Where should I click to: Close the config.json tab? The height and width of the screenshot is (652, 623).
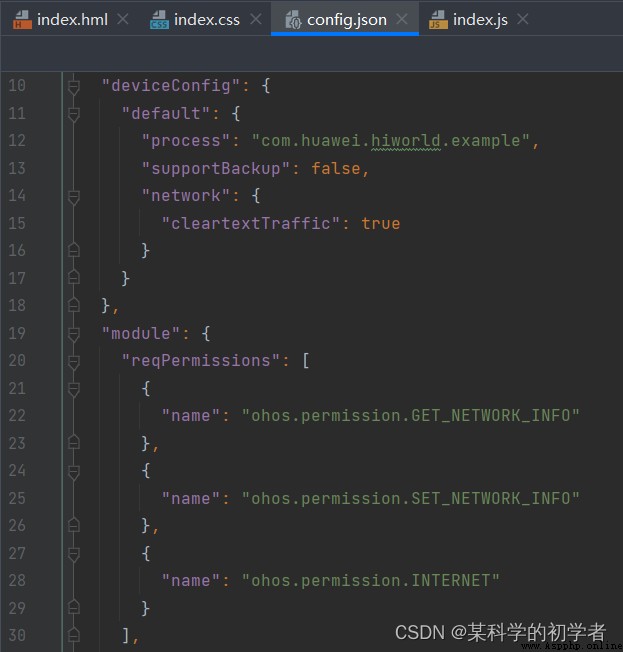[x=402, y=19]
